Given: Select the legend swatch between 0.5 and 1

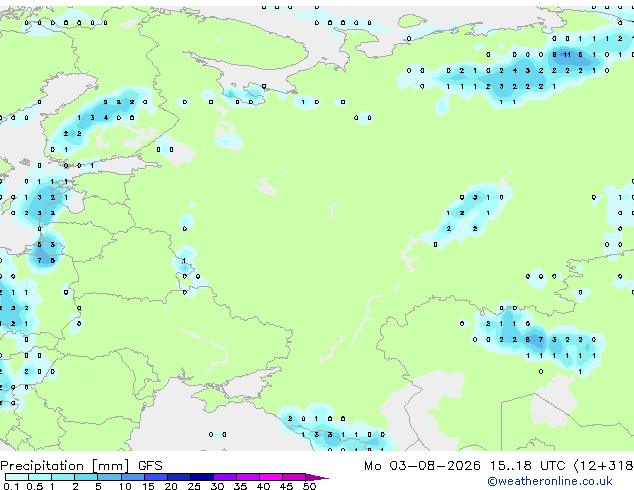Looking at the screenshot, I should (x=40, y=477).
